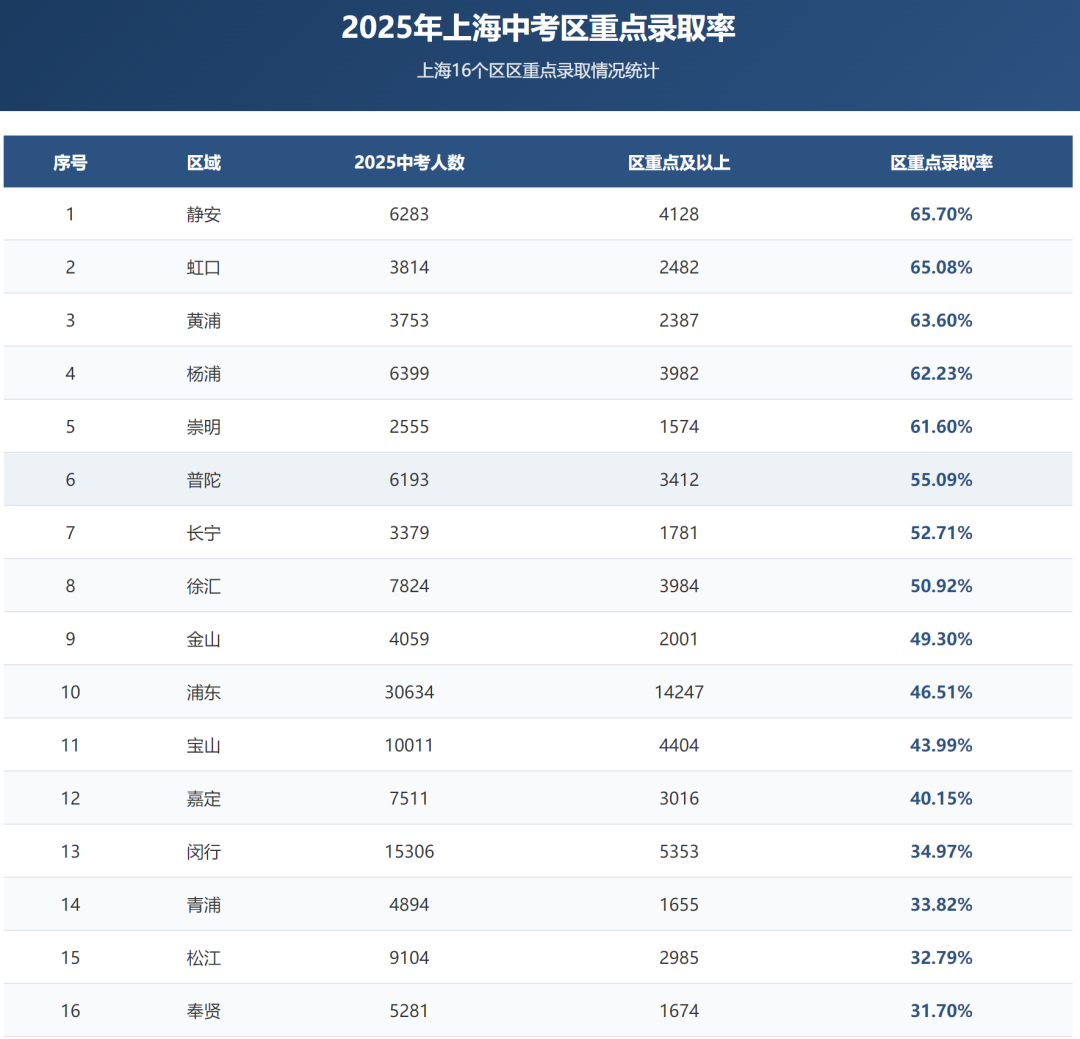The image size is (1080, 1039).
Task: Select the 区重点录取率 column header
Action: click(941, 162)
